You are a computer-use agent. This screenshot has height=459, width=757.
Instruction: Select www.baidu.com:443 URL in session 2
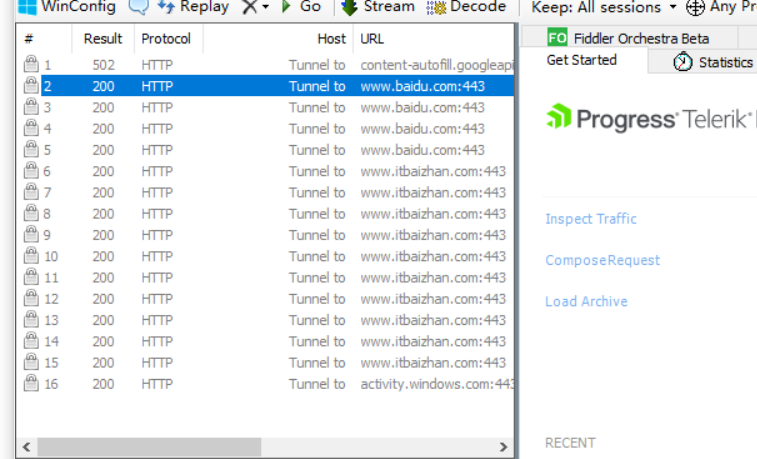422,86
